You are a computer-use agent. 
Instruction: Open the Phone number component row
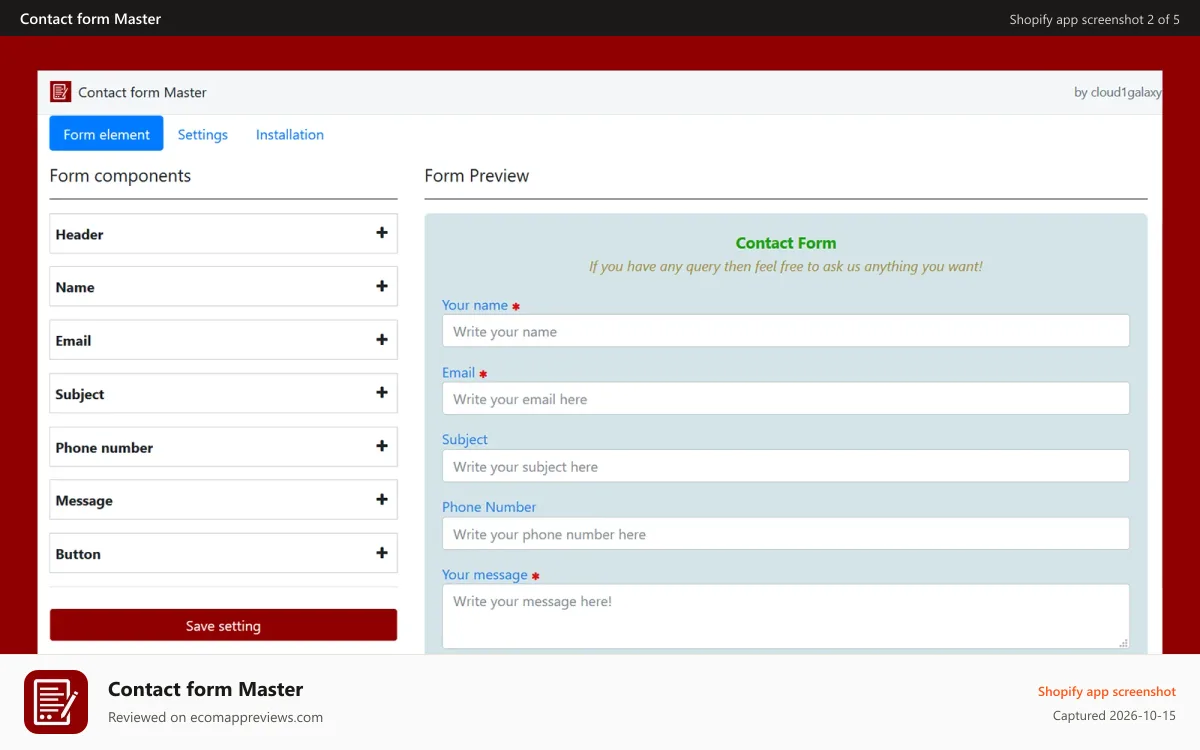[223, 447]
